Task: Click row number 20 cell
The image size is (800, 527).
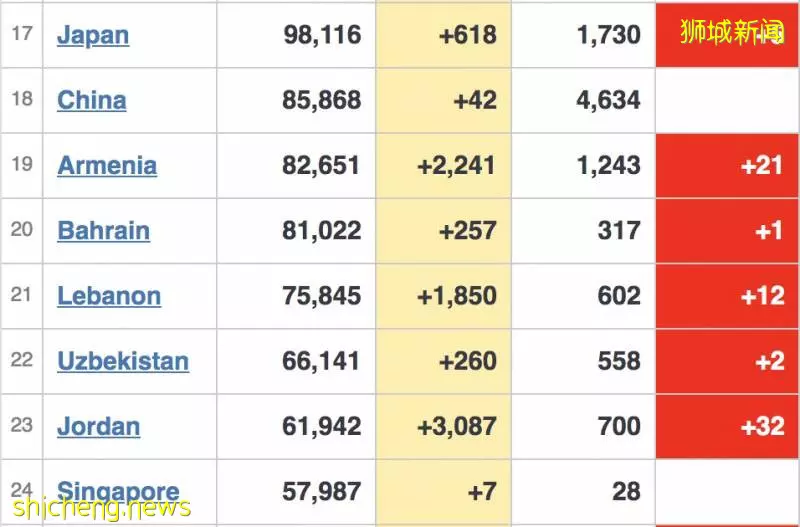Action: pos(22,231)
